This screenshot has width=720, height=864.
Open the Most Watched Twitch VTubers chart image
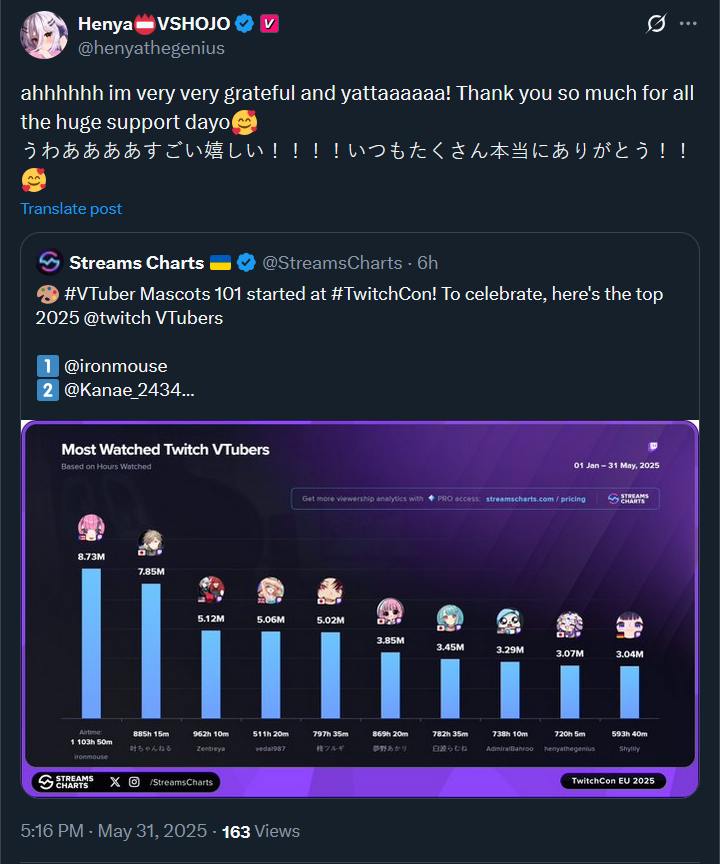tap(360, 610)
